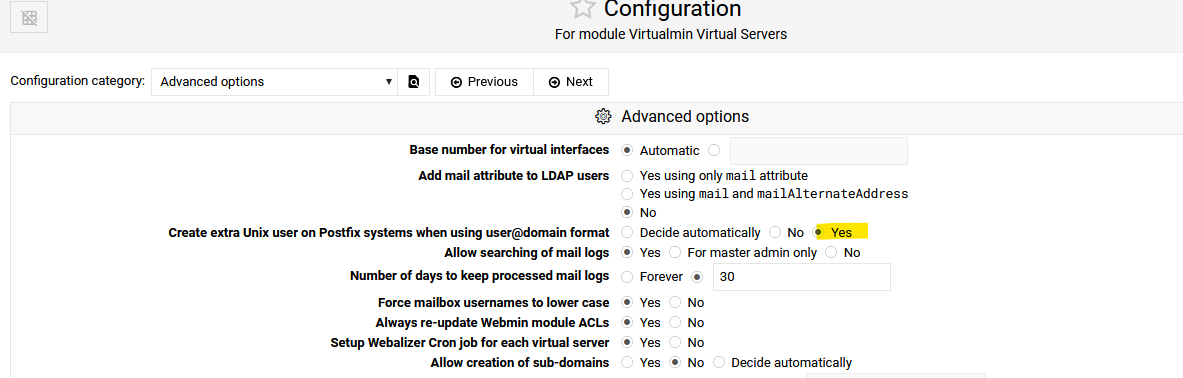Viewport: 1183px width, 378px height.
Task: Click the mail log days field showing 30
Action: click(x=801, y=277)
